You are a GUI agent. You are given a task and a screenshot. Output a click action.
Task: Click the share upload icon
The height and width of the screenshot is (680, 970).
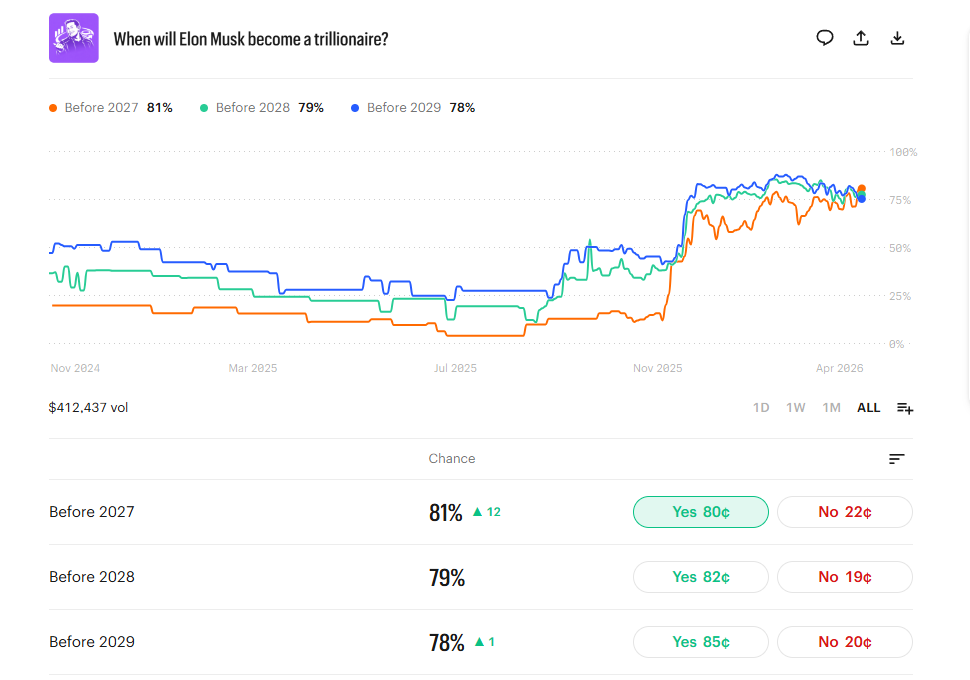[861, 38]
